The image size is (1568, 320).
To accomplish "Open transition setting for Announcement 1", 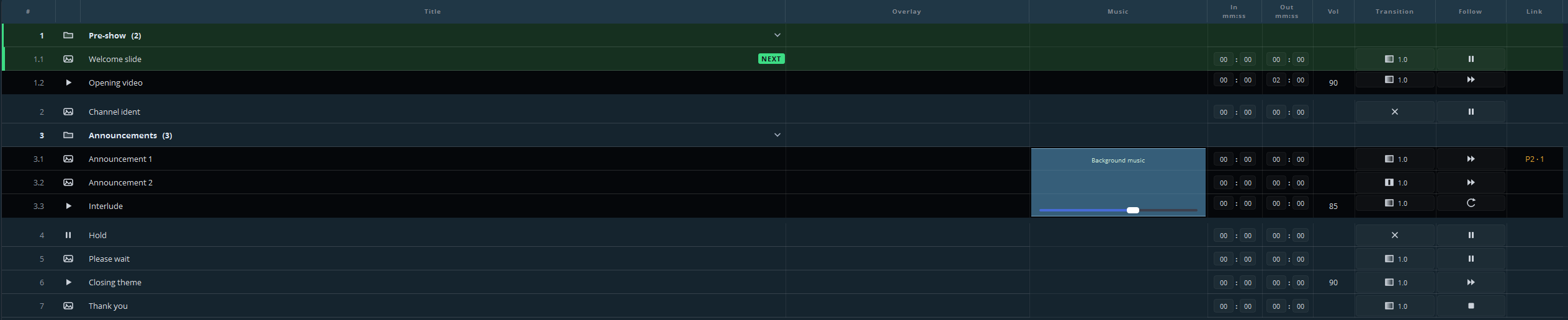I will click(1395, 159).
